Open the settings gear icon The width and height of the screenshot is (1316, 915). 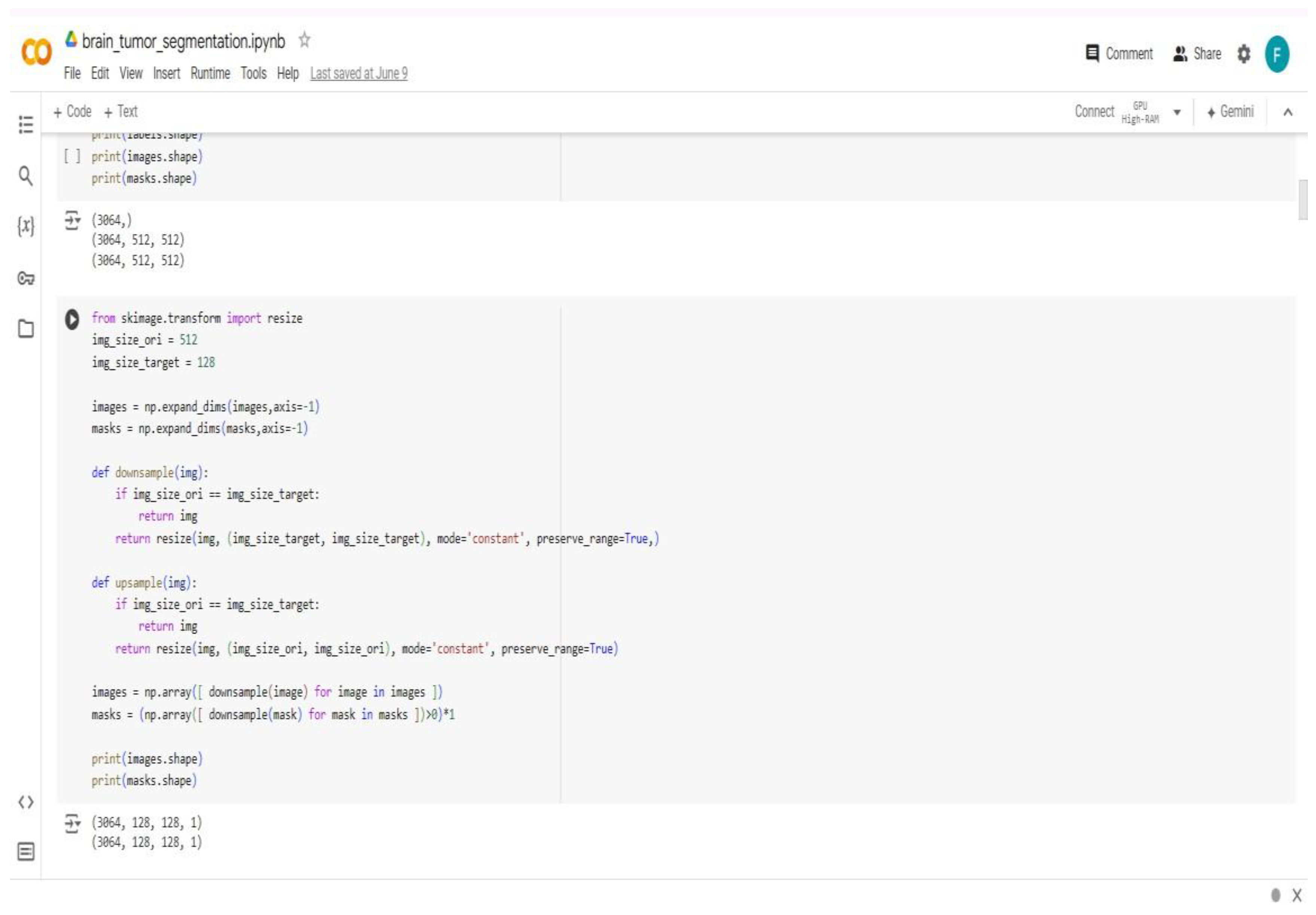tap(1243, 54)
